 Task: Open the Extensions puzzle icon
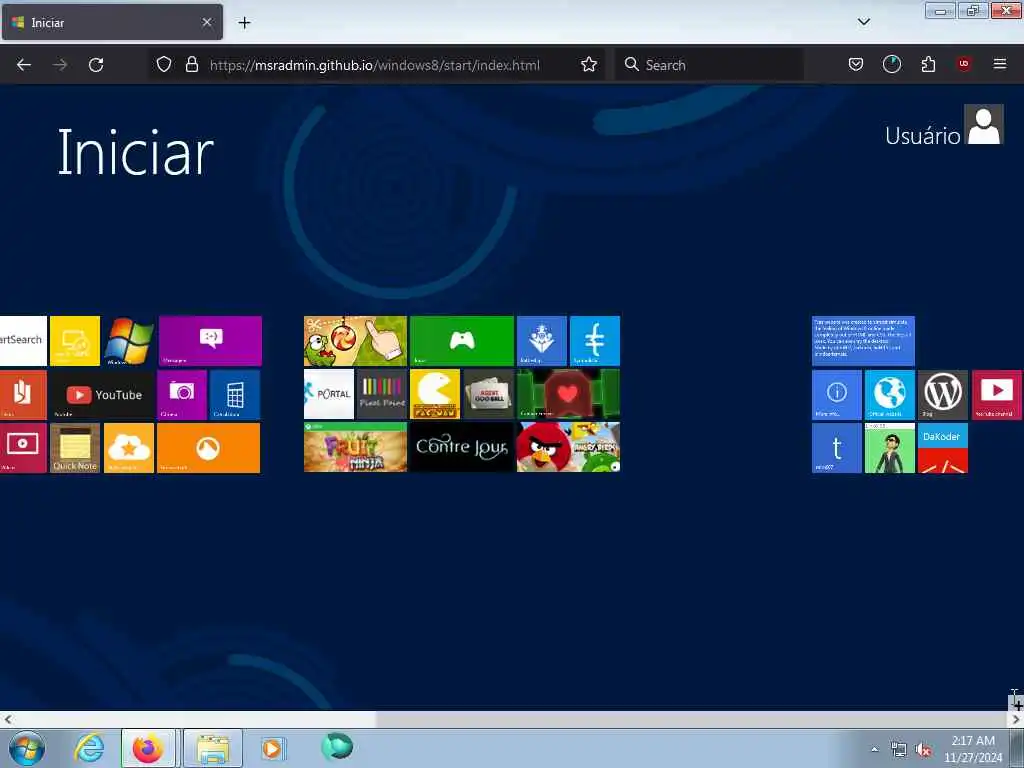pyautogui.click(x=928, y=65)
